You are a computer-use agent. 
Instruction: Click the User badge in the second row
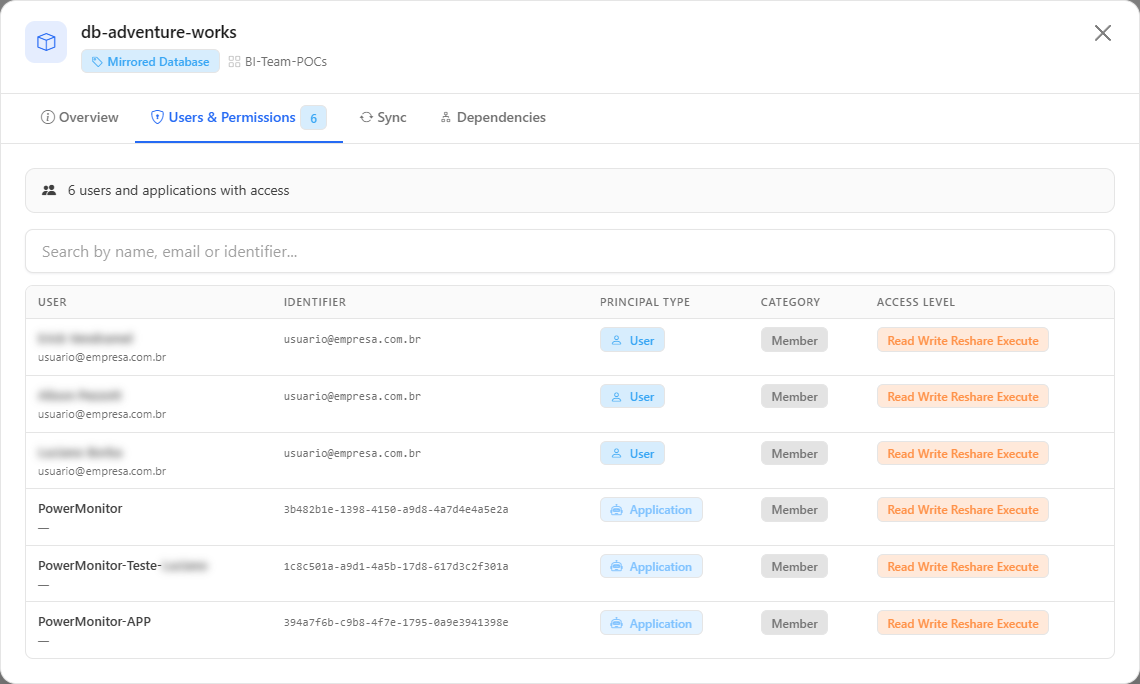pyautogui.click(x=633, y=397)
